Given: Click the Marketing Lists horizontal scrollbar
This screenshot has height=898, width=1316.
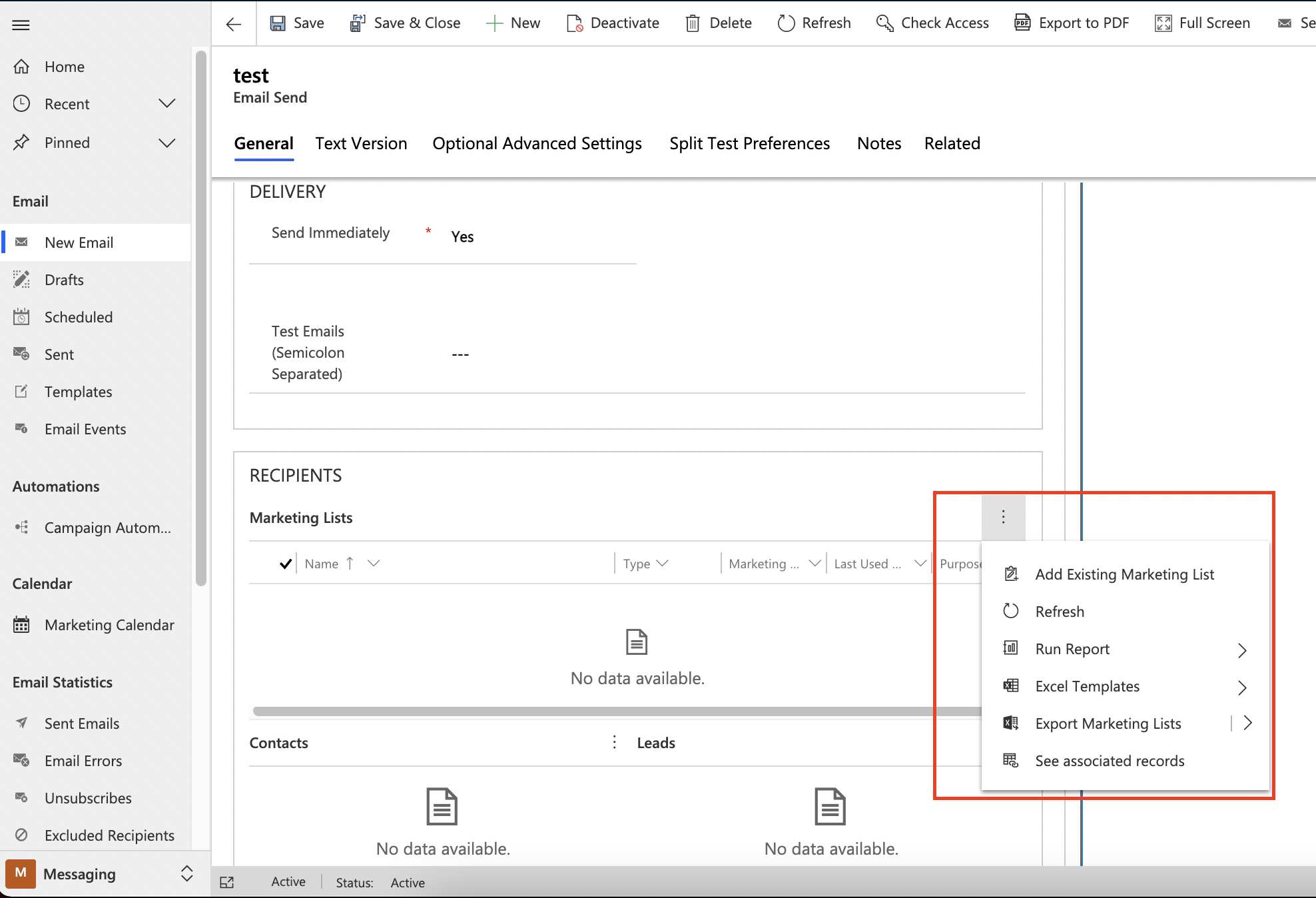Looking at the screenshot, I should [x=617, y=711].
